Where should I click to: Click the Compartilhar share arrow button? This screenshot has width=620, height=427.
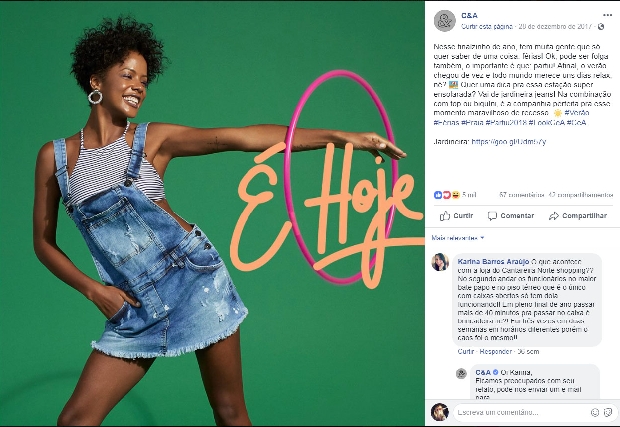click(578, 215)
